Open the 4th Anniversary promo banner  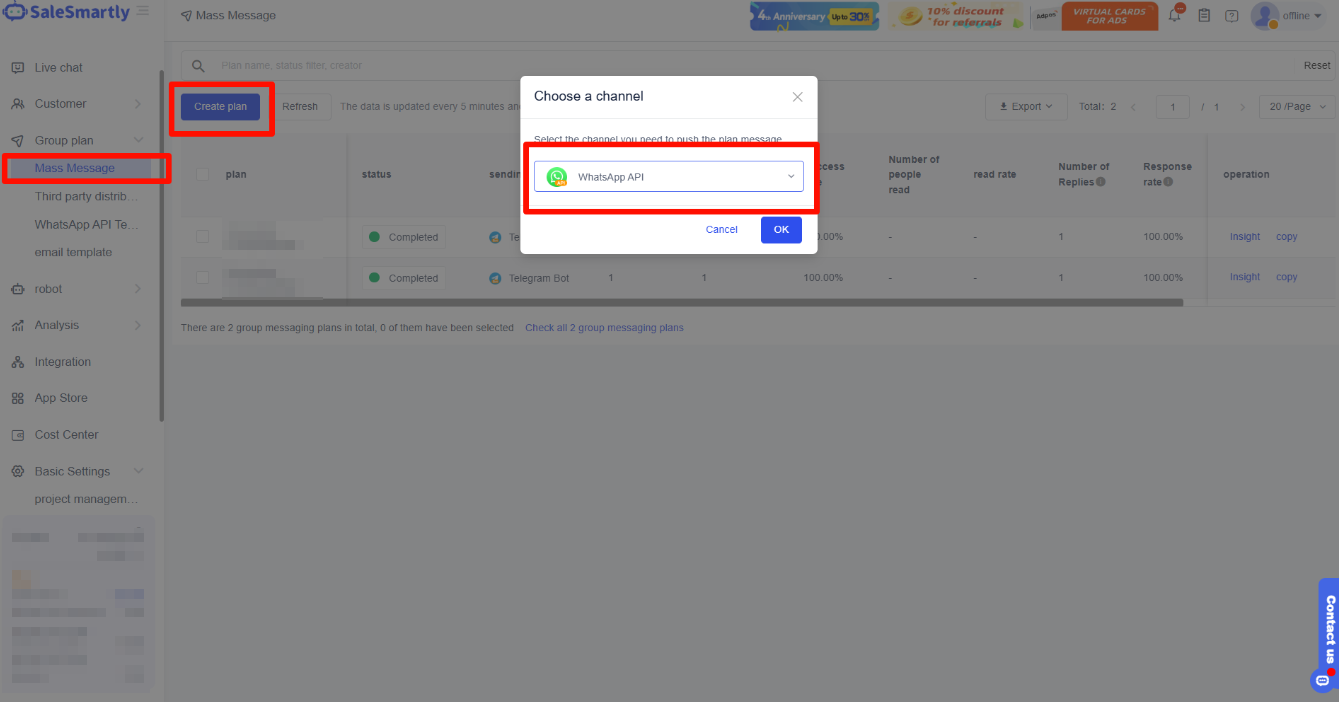tap(814, 15)
